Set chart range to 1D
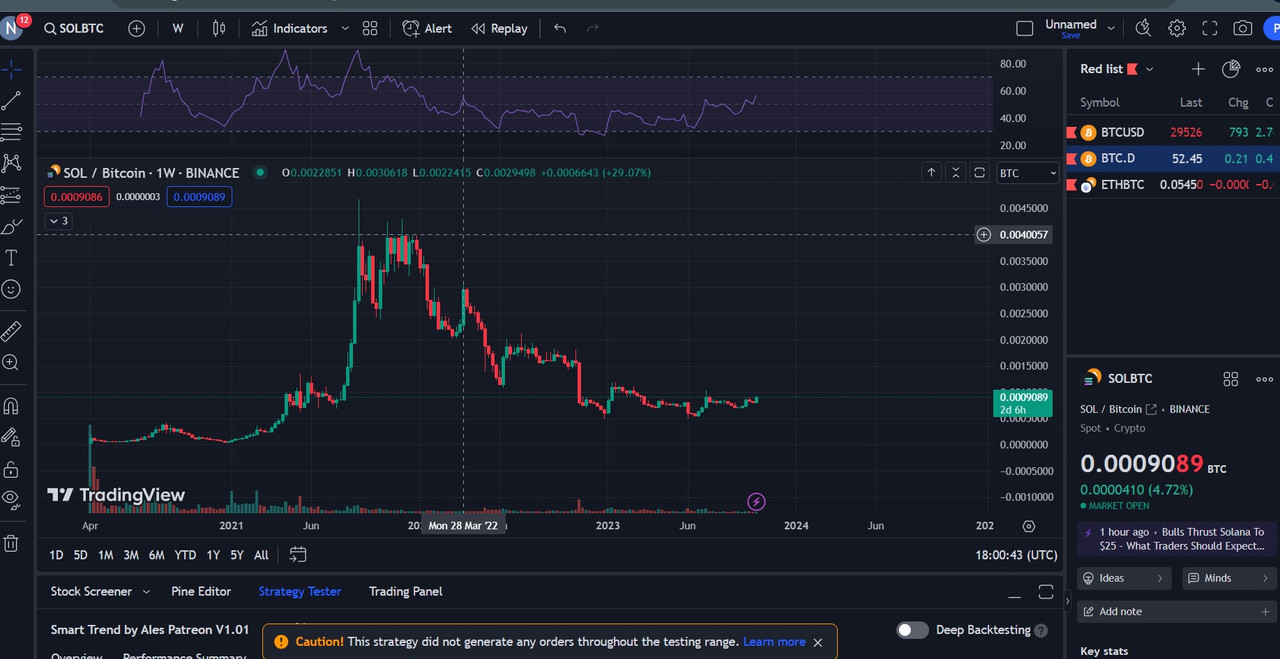The image size is (1280, 659). pyautogui.click(x=56, y=555)
